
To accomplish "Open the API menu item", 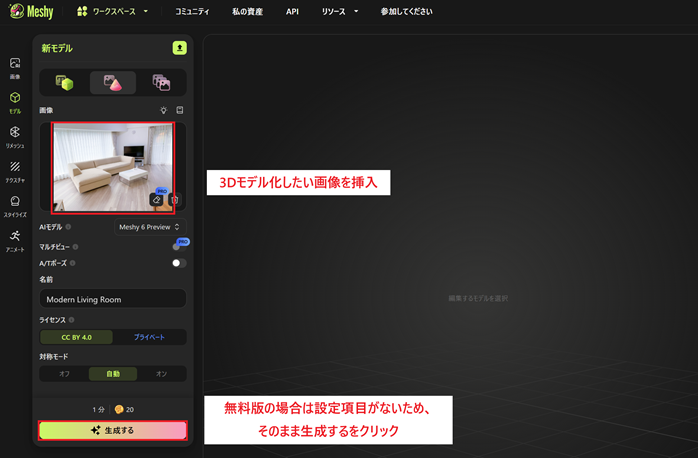I will click(x=292, y=12).
